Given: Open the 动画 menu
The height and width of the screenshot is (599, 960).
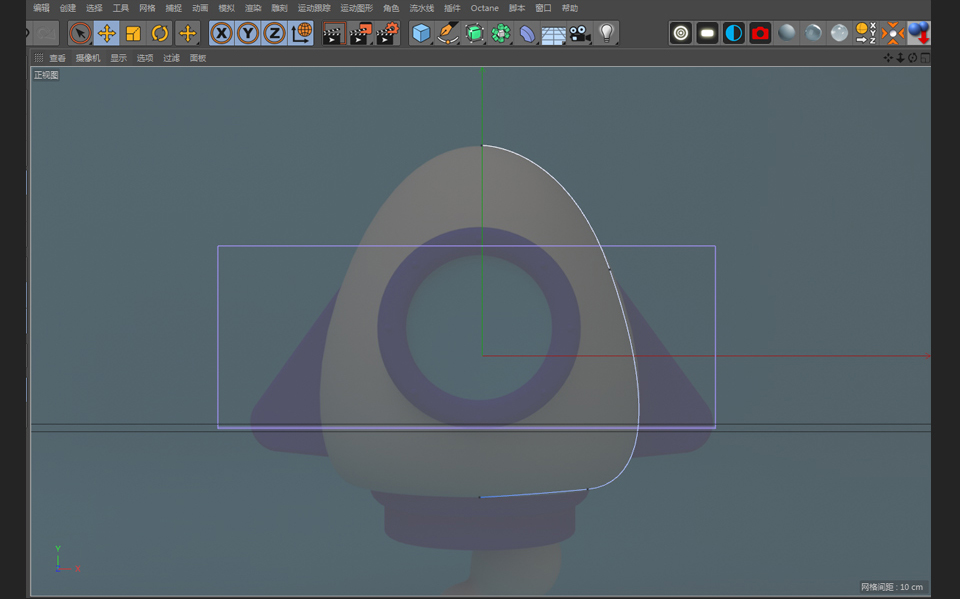Looking at the screenshot, I should point(200,8).
